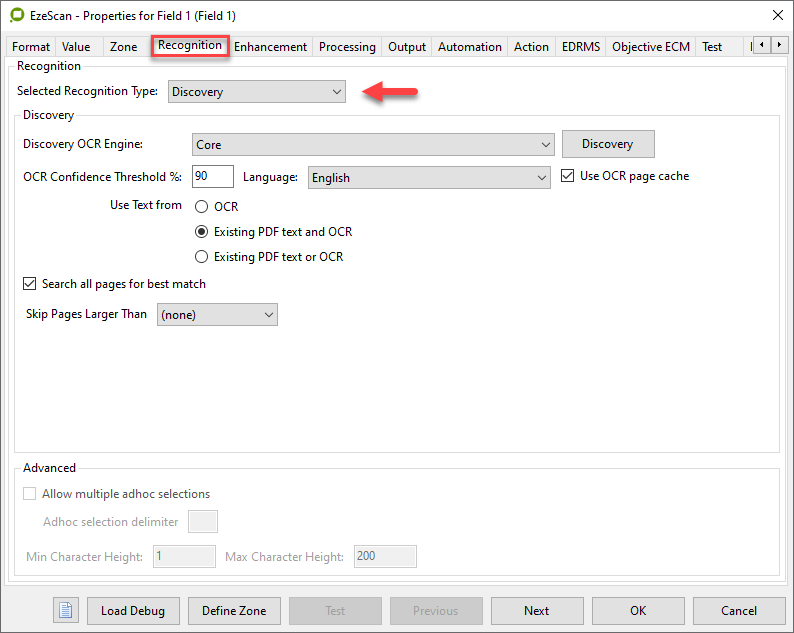The width and height of the screenshot is (794, 633).
Task: Switch to the Enhancement tab
Action: tap(270, 47)
